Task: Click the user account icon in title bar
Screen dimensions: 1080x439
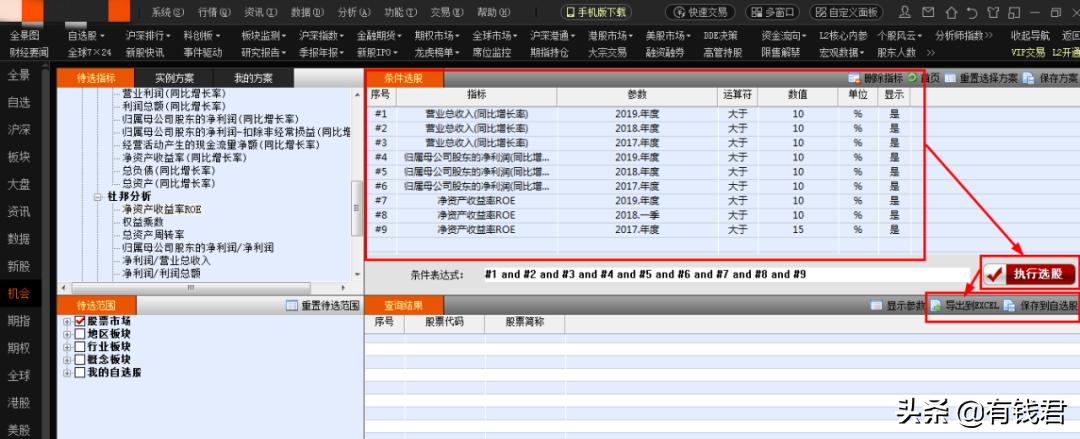Action: [906, 12]
